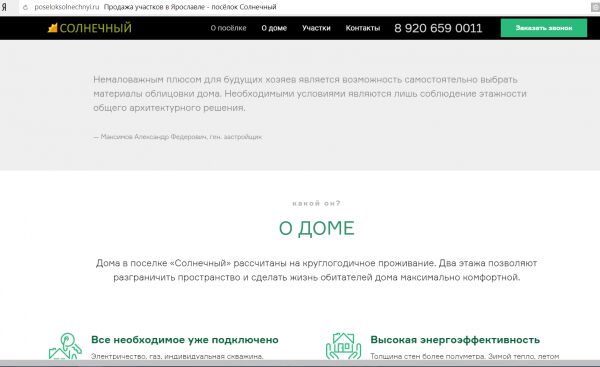
Task: Click the paragraph starting Дома в поселке «Солнечный»
Action: [316, 270]
